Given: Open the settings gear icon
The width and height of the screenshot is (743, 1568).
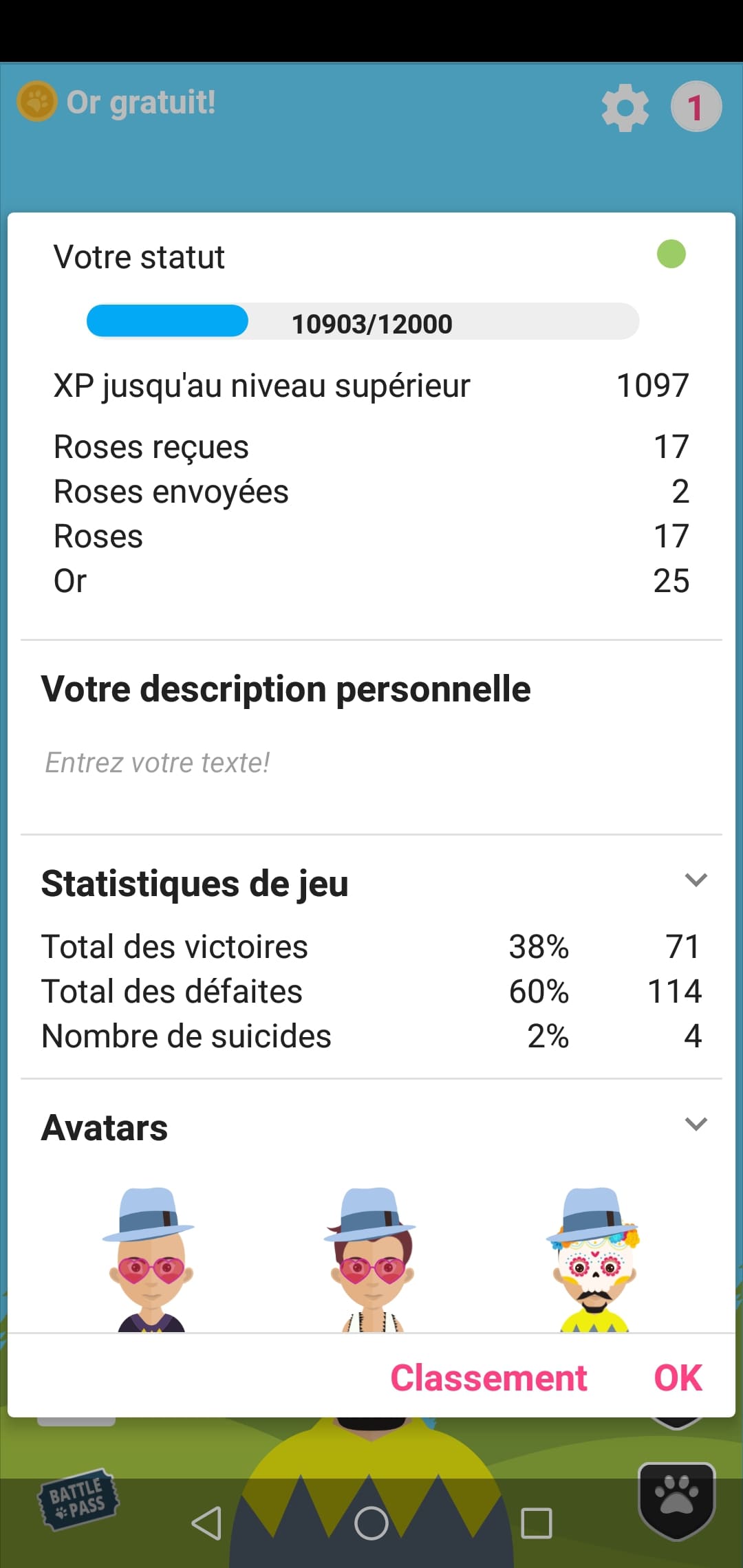Looking at the screenshot, I should pyautogui.click(x=625, y=107).
